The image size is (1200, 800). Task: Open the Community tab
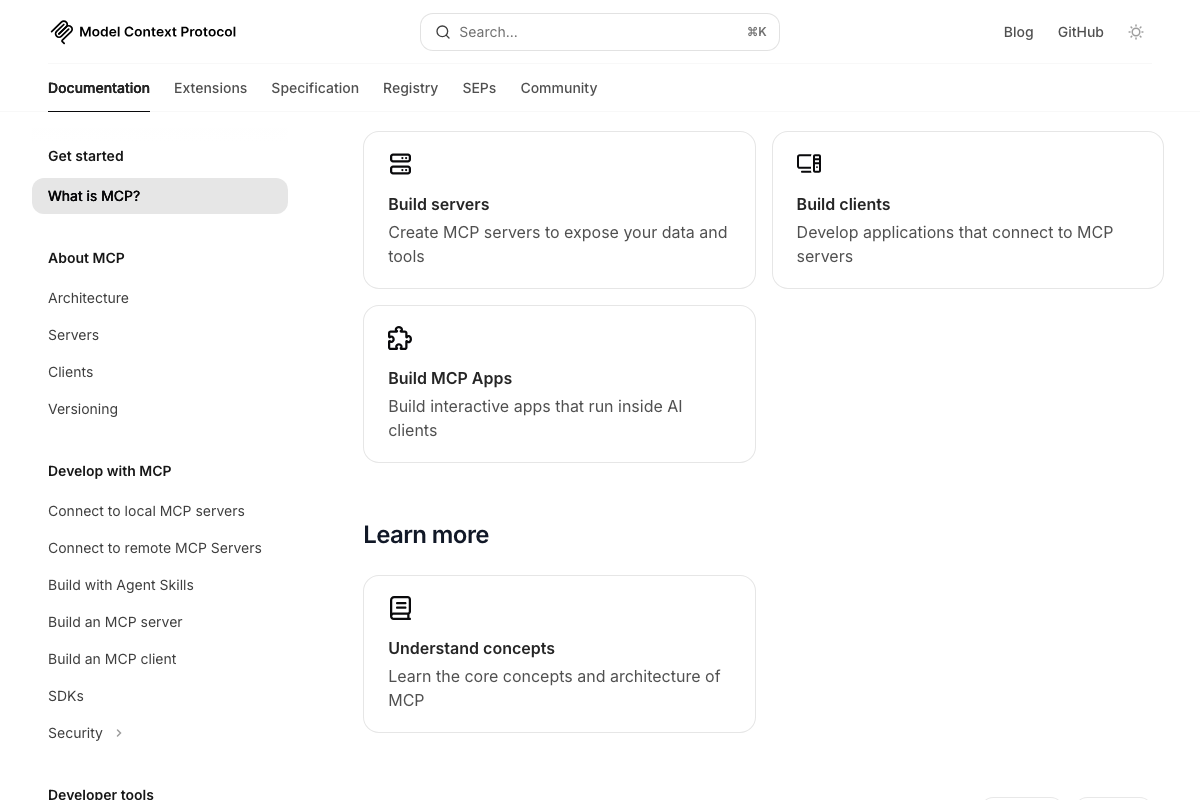click(x=559, y=88)
